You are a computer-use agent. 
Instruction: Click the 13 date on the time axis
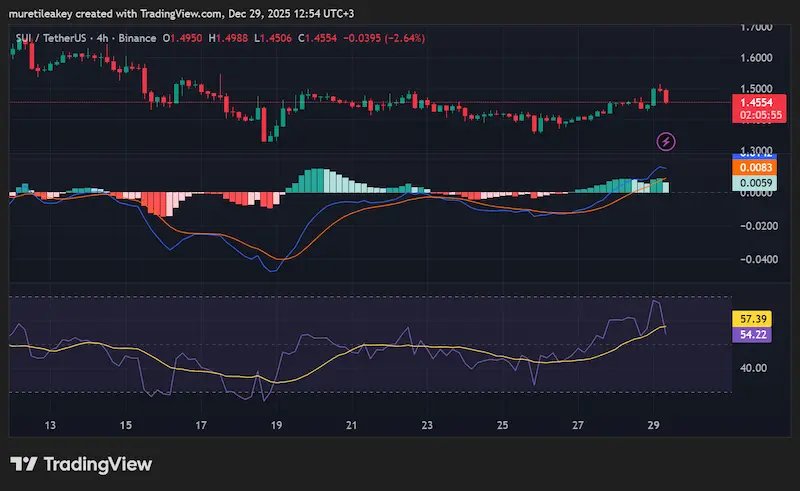49,425
